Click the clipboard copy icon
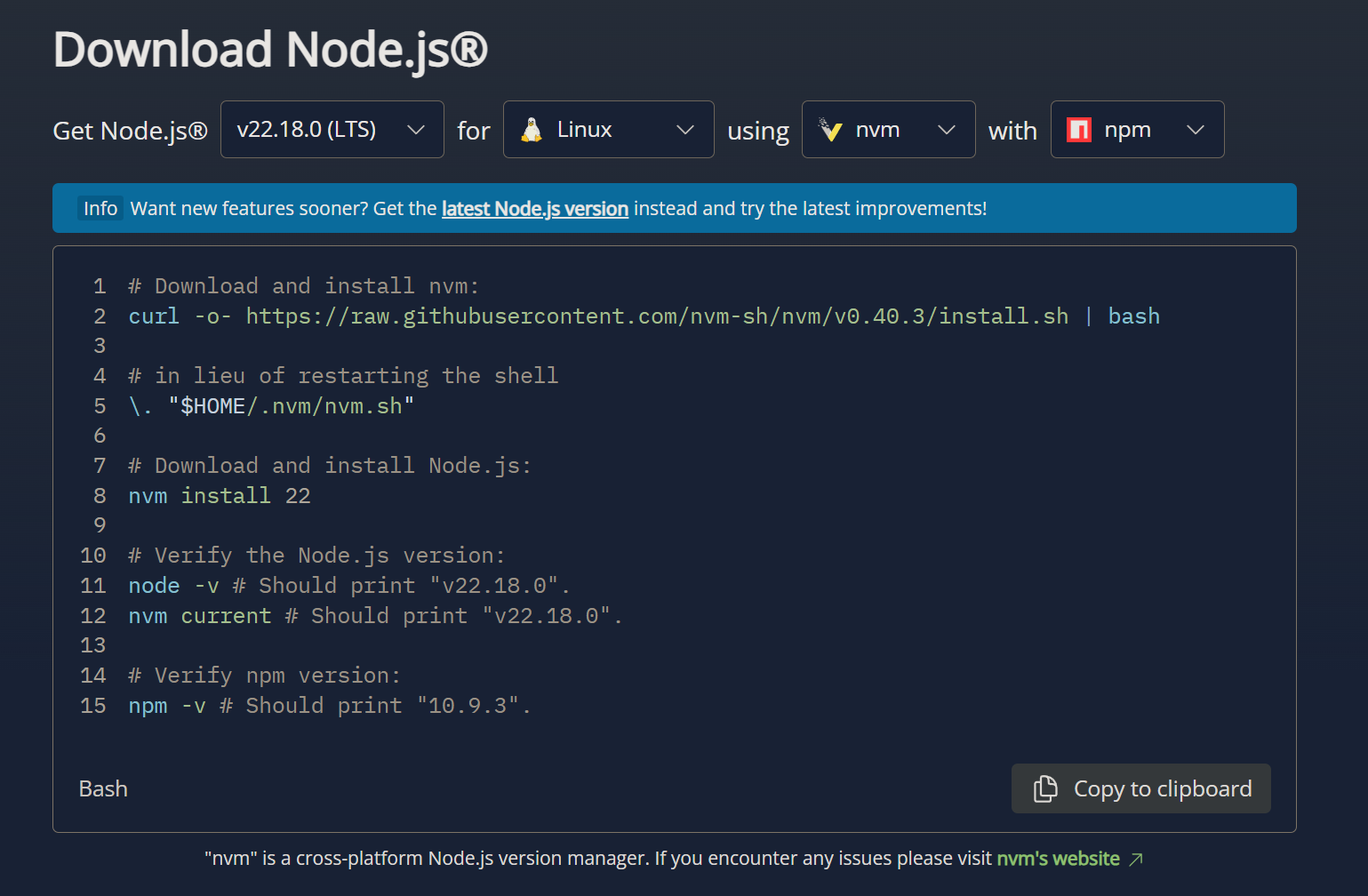1368x896 pixels. tap(1045, 788)
